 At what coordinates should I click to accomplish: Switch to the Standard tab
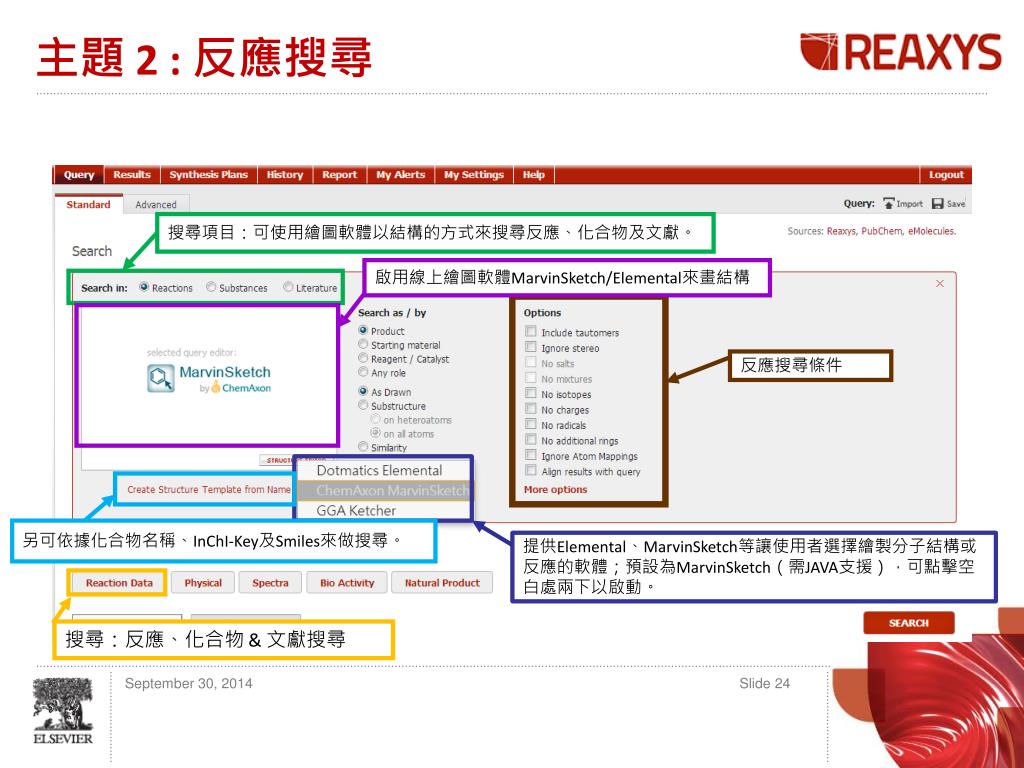point(88,204)
